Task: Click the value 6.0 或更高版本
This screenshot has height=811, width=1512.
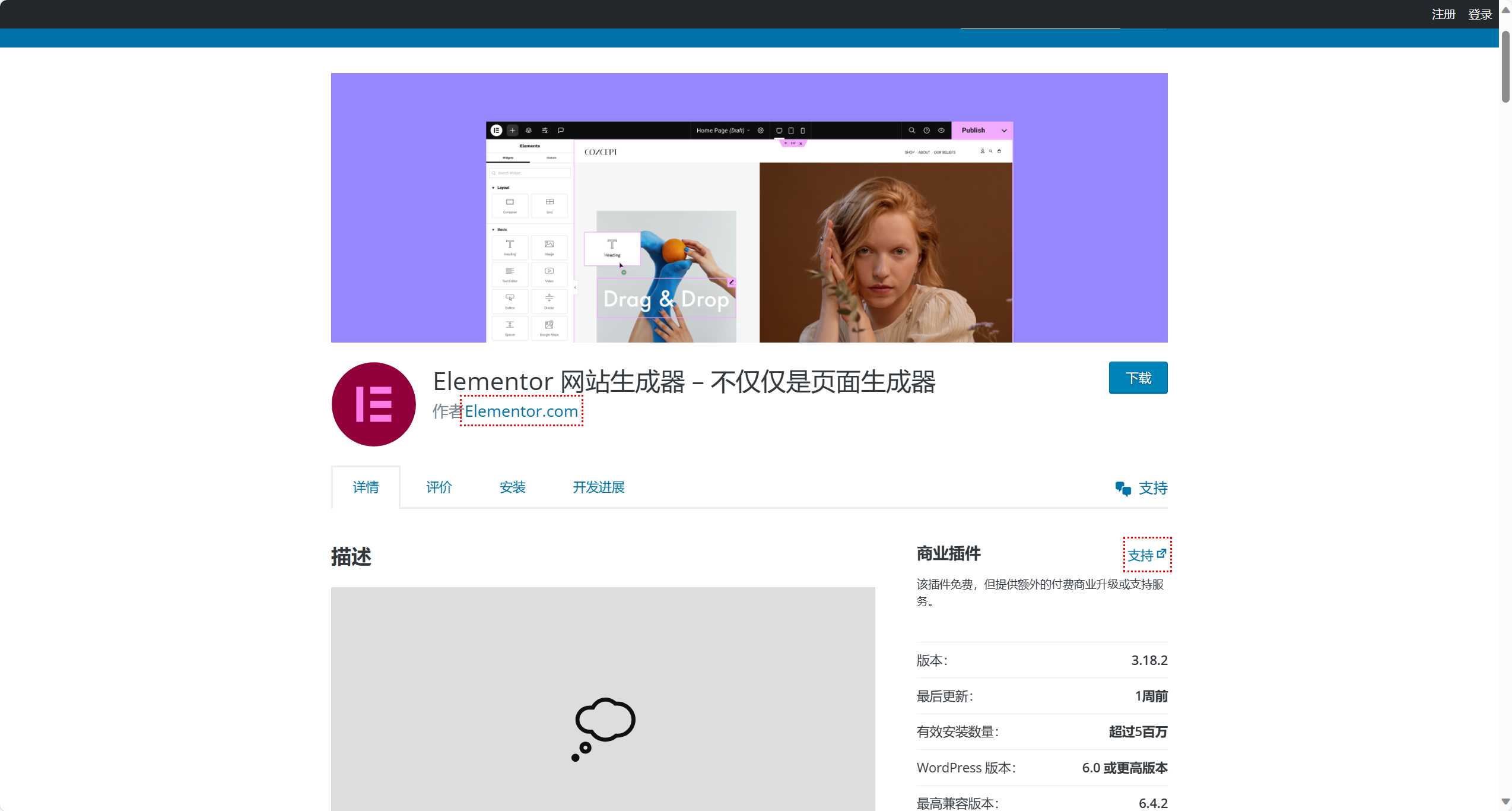Action: [x=1125, y=768]
